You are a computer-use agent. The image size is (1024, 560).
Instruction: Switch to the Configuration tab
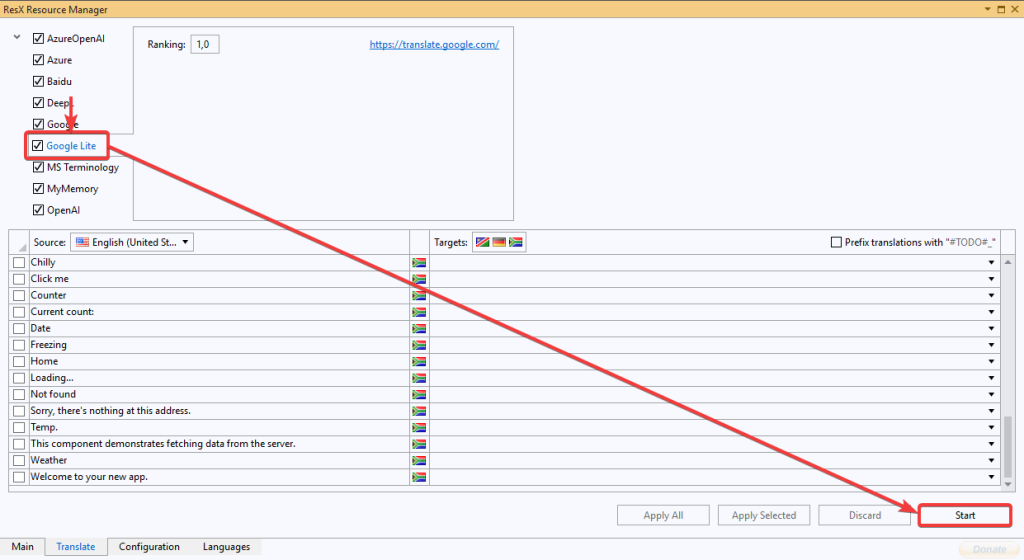click(149, 547)
